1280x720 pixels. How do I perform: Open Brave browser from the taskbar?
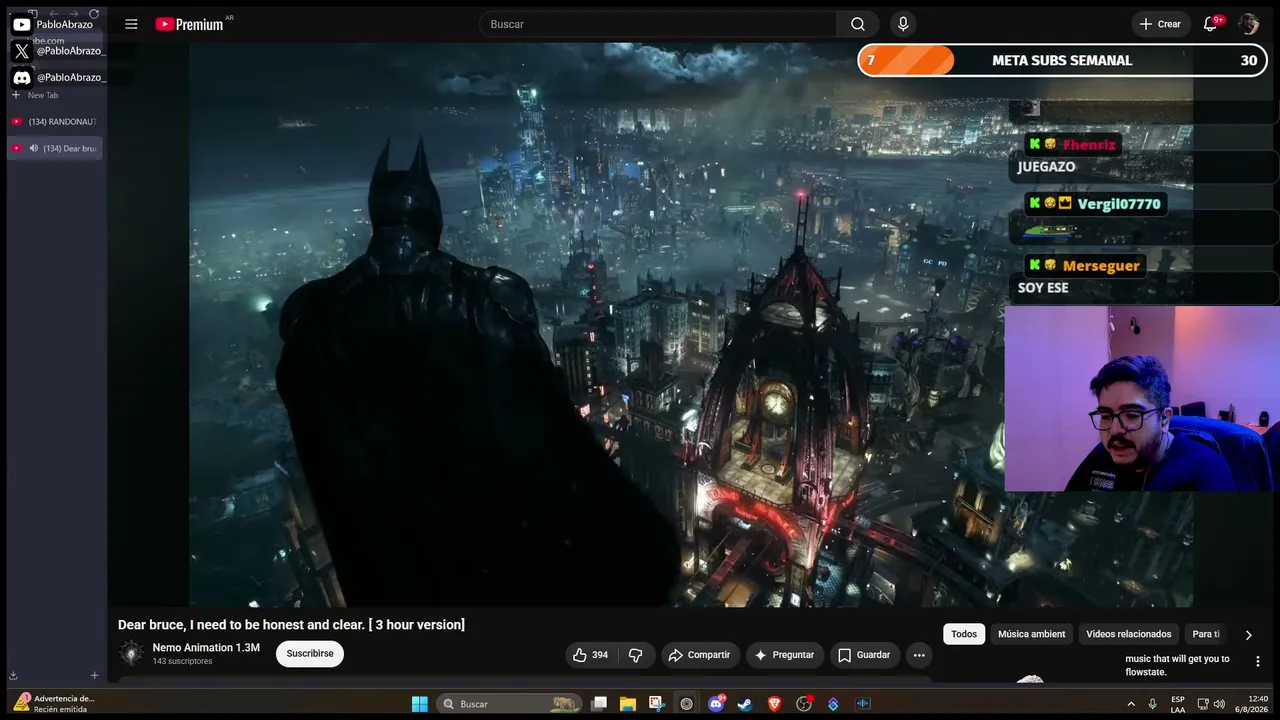[774, 704]
